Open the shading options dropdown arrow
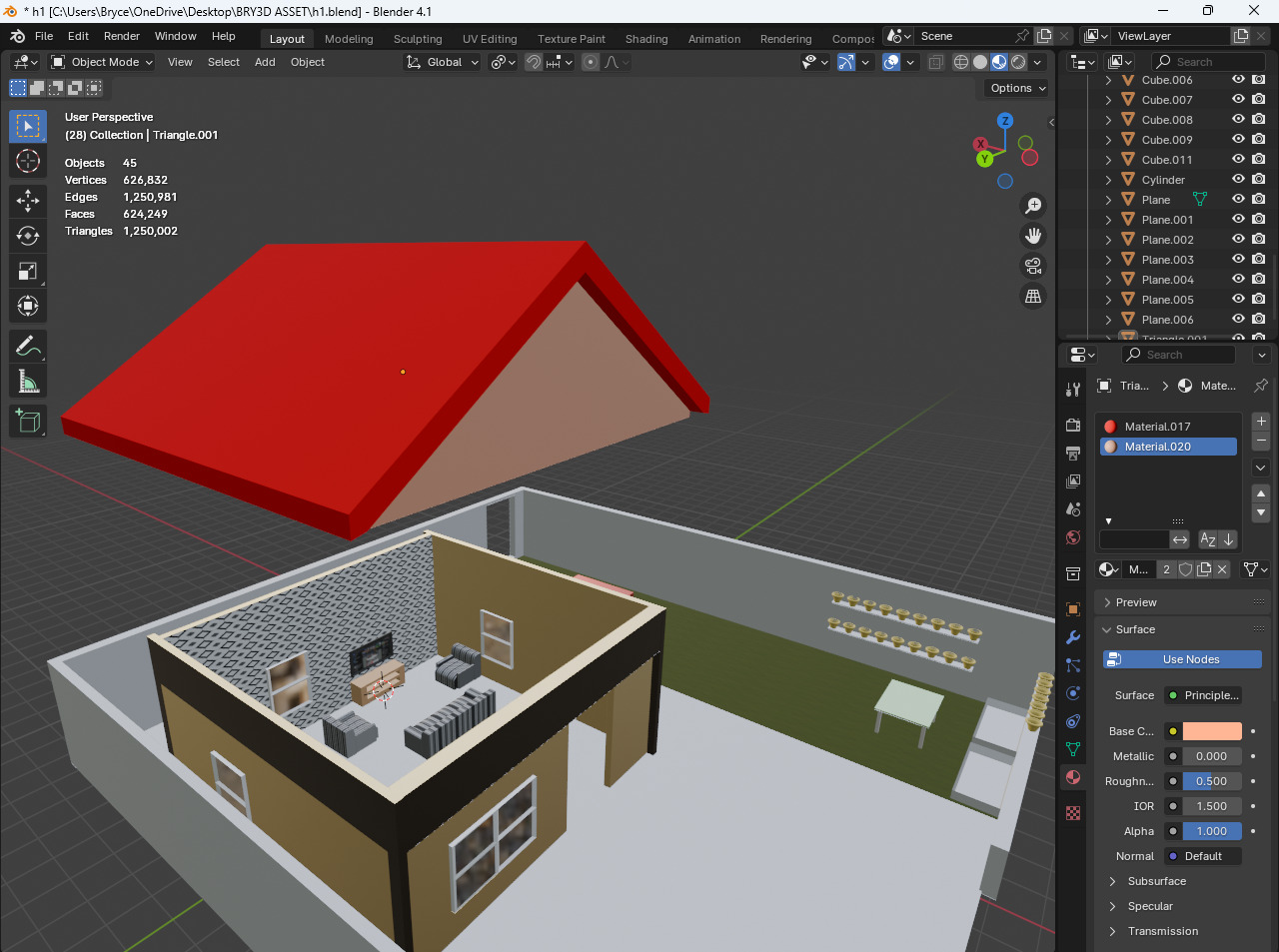Image resolution: width=1279 pixels, height=952 pixels. pos(1037,62)
